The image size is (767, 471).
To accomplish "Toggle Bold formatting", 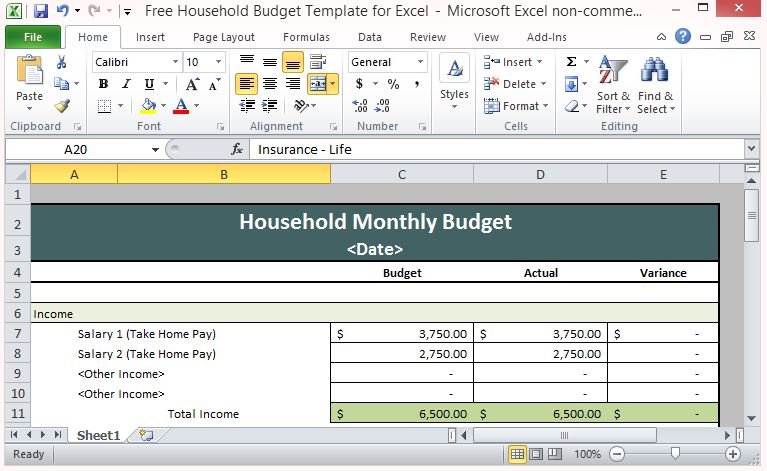I will point(103,84).
